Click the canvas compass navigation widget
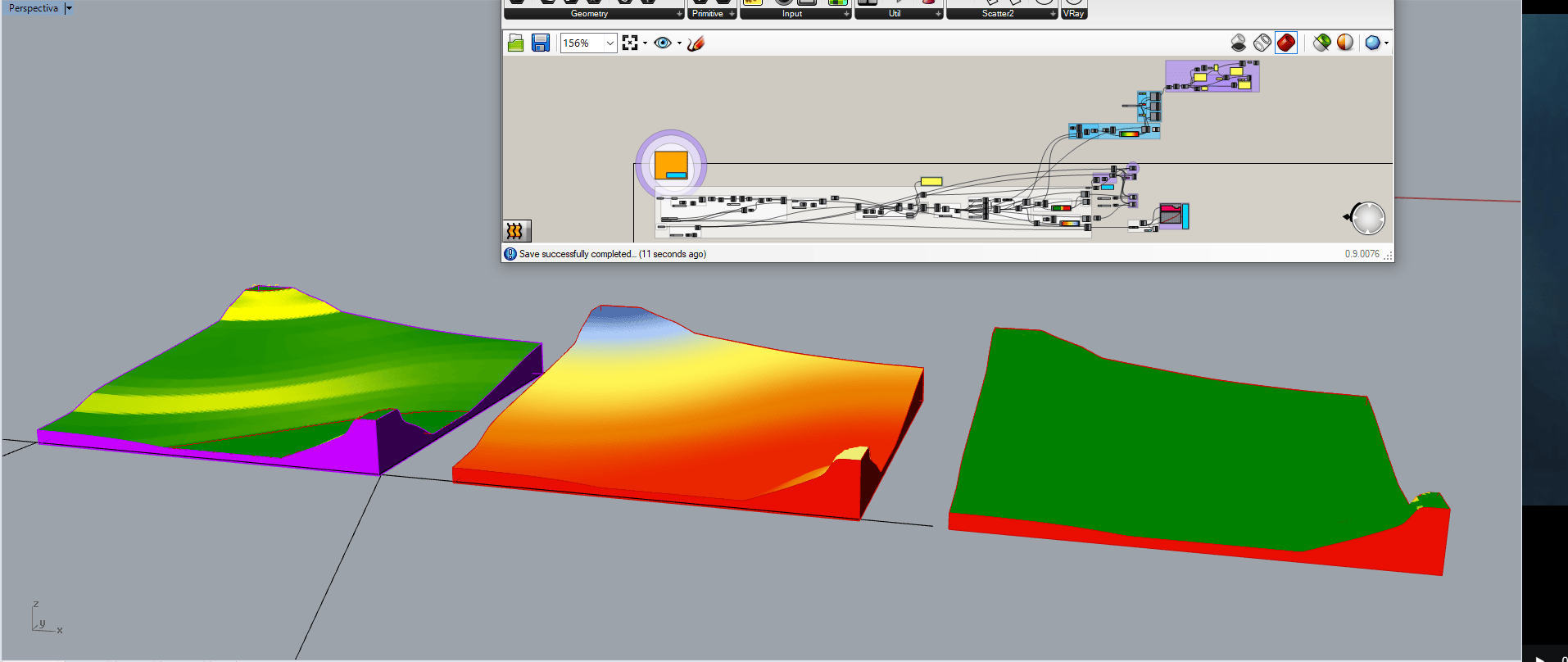 pyautogui.click(x=1366, y=218)
